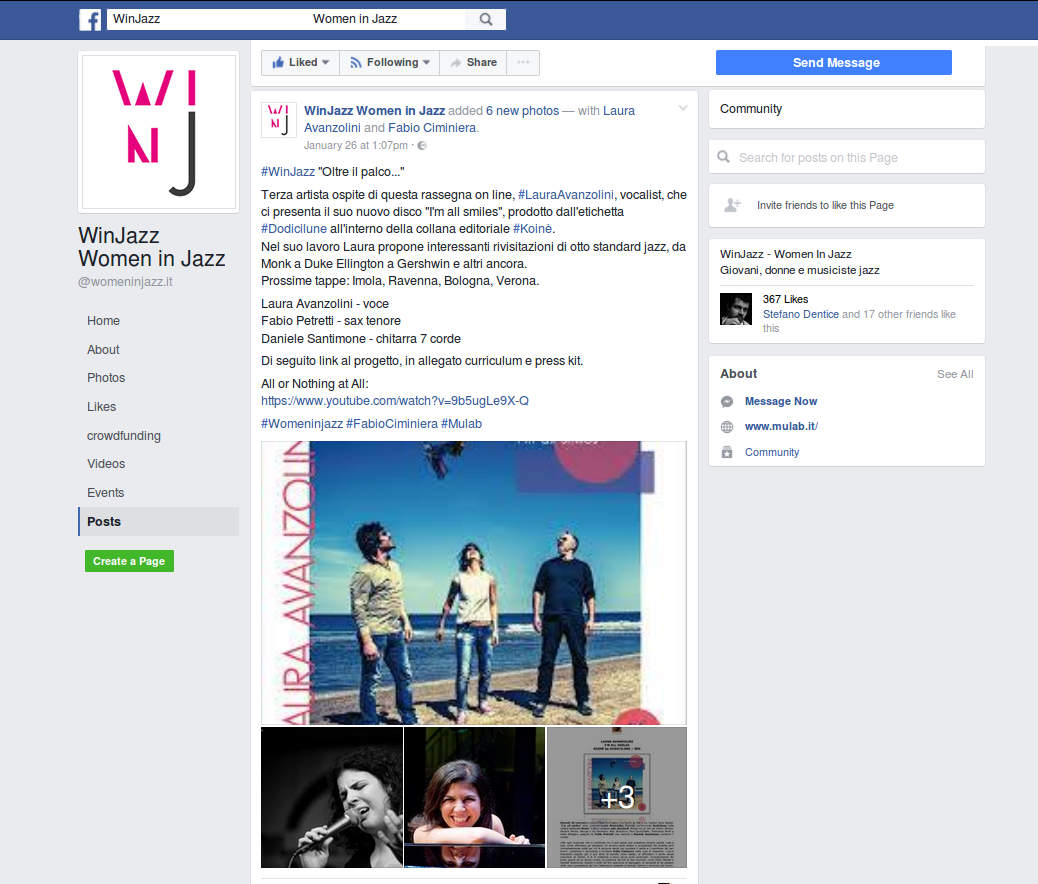
Task: Click the #Dodicilune hashtag
Action: [x=294, y=228]
